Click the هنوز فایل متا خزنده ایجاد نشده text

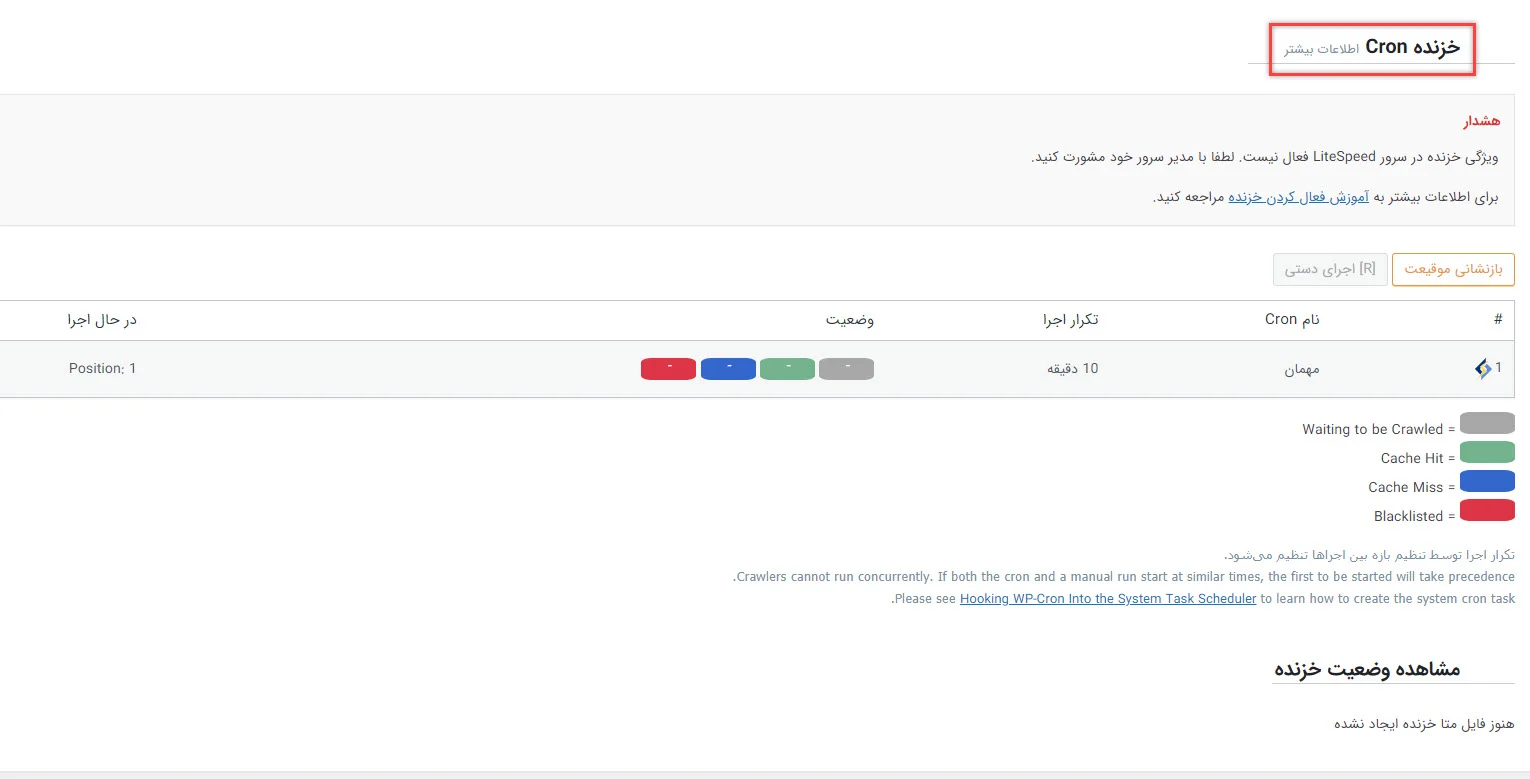pyautogui.click(x=1425, y=723)
